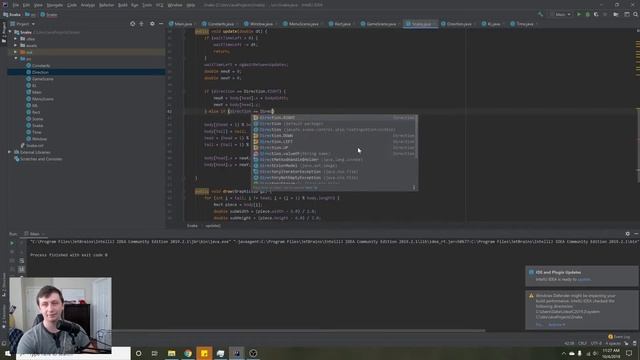The image size is (640, 360).
Task: Expand the .idea folder node
Action: [x=16, y=39]
